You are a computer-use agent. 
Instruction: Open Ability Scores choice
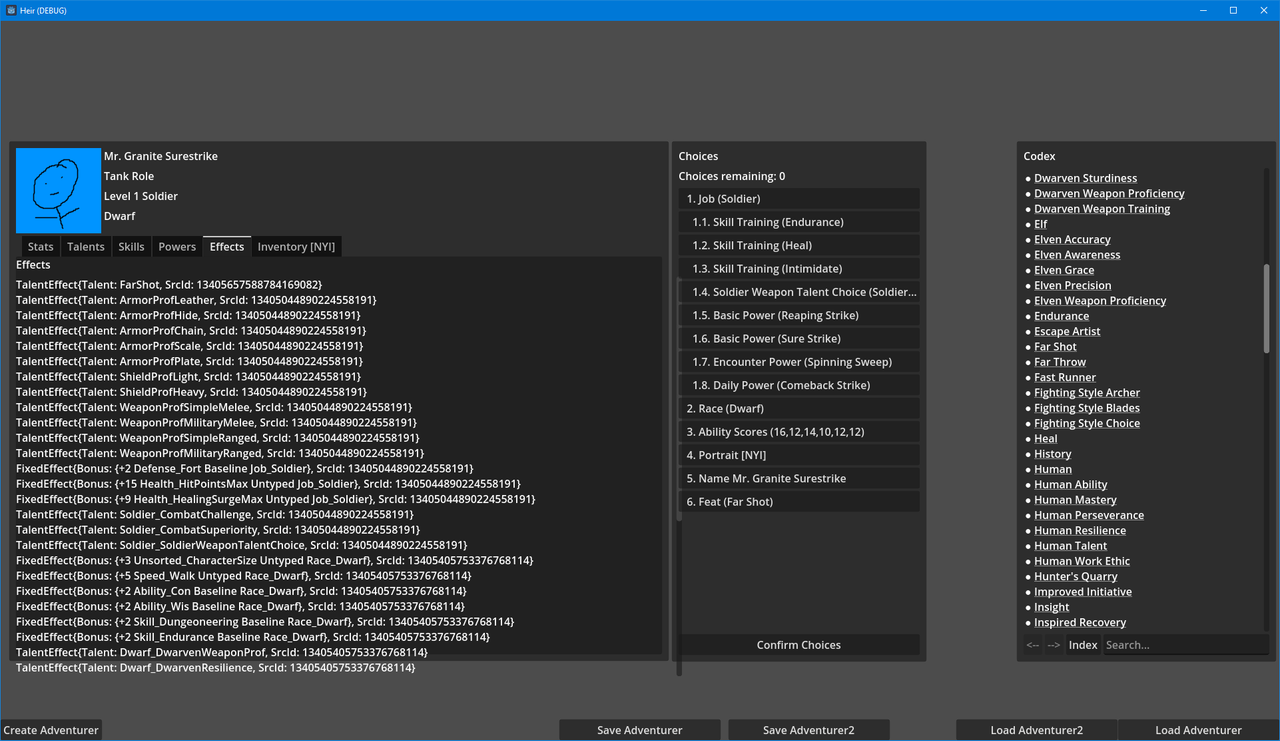[x=799, y=432]
